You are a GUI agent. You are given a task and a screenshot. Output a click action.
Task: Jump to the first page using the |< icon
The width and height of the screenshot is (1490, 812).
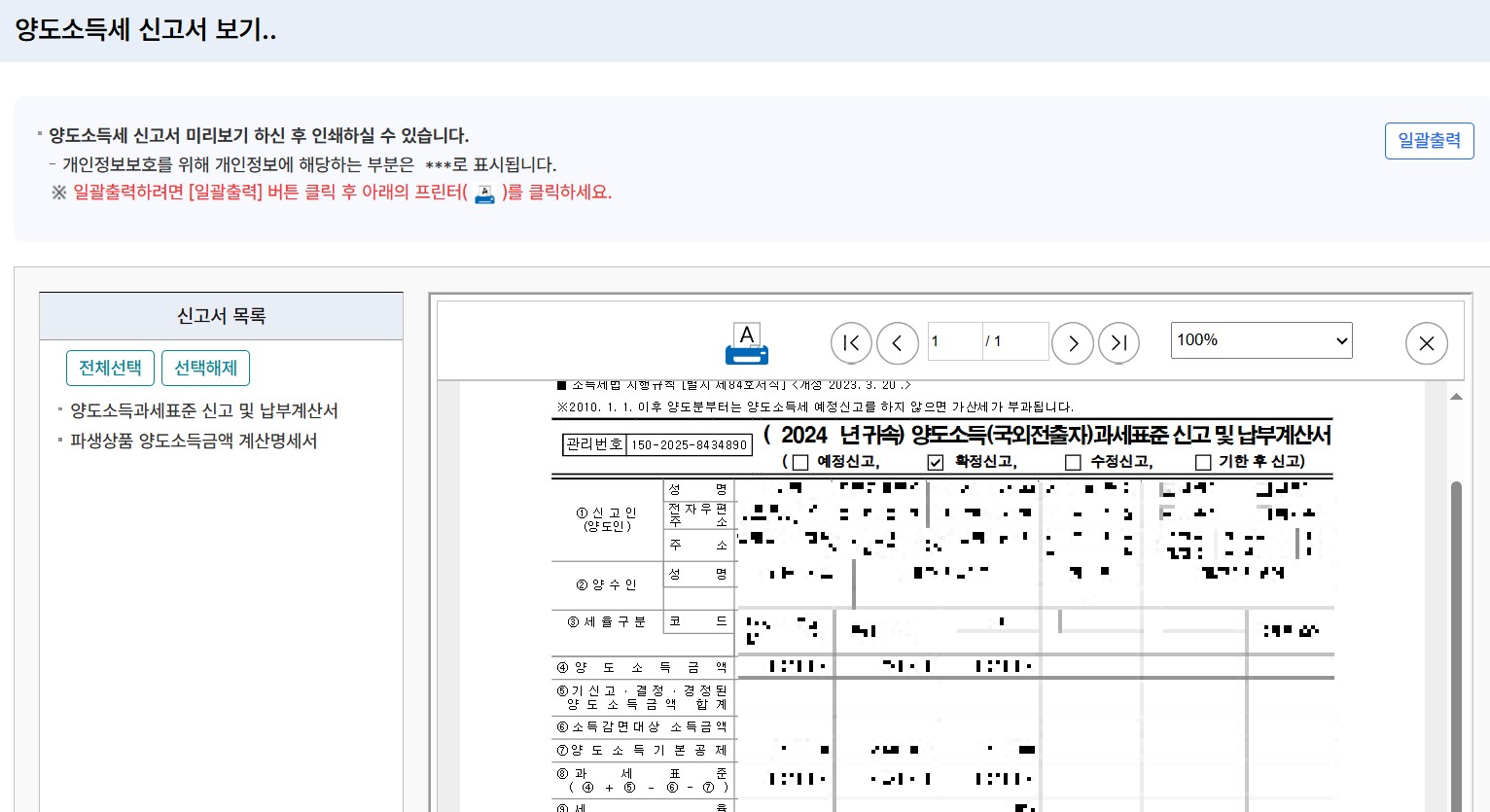pos(851,342)
